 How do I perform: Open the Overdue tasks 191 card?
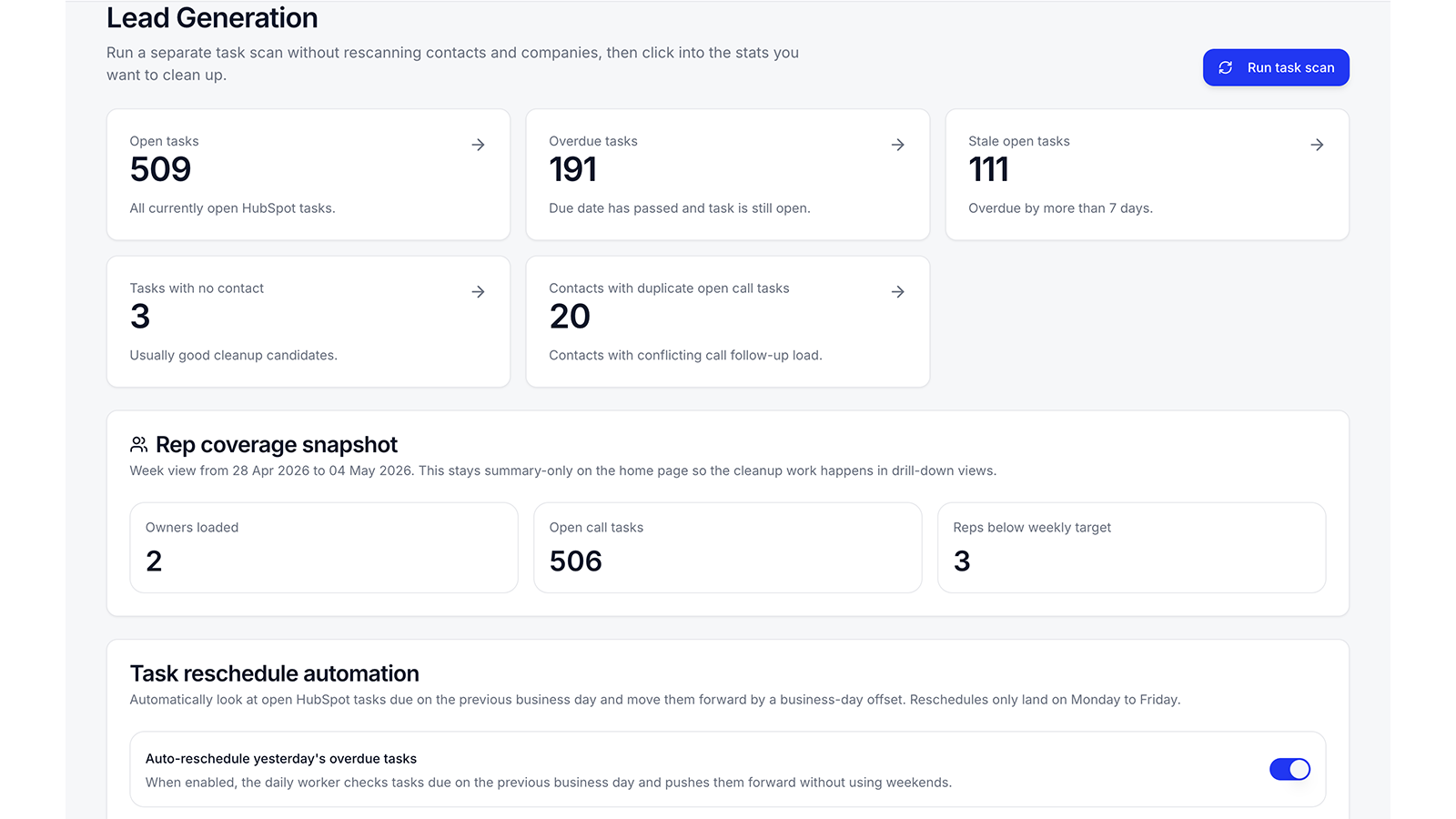[728, 175]
